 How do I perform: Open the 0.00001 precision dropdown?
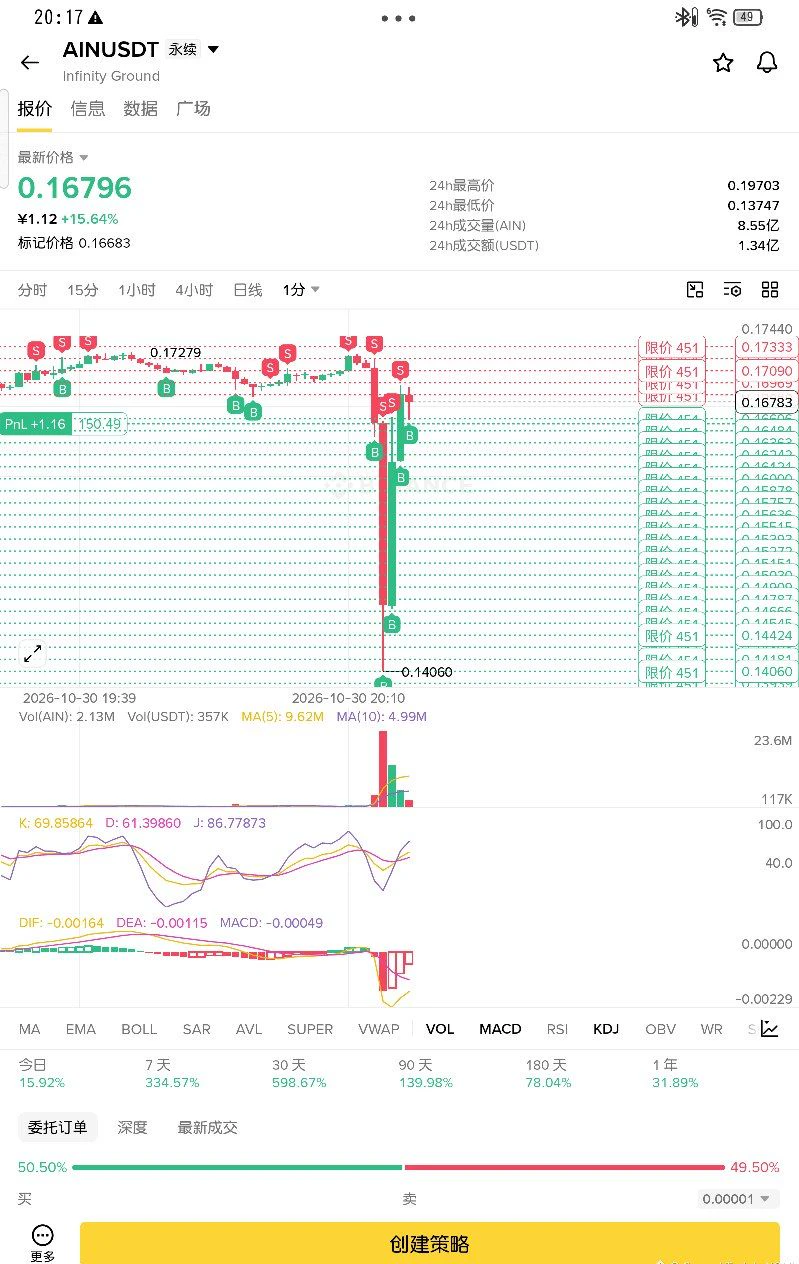tap(737, 1199)
